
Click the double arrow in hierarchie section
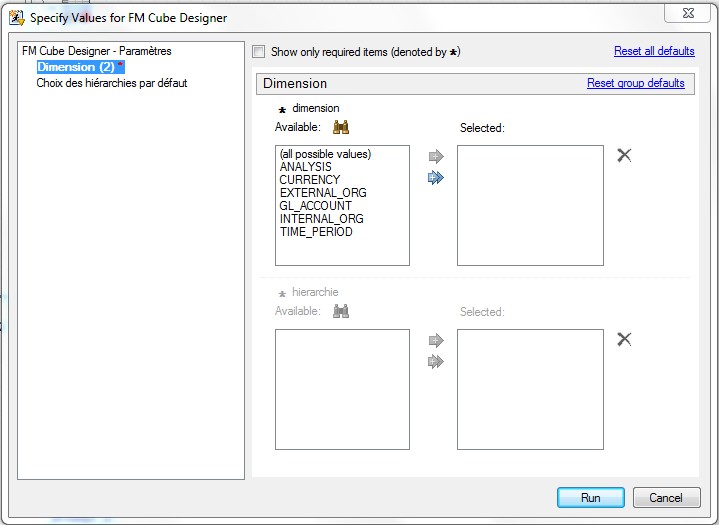tap(435, 361)
